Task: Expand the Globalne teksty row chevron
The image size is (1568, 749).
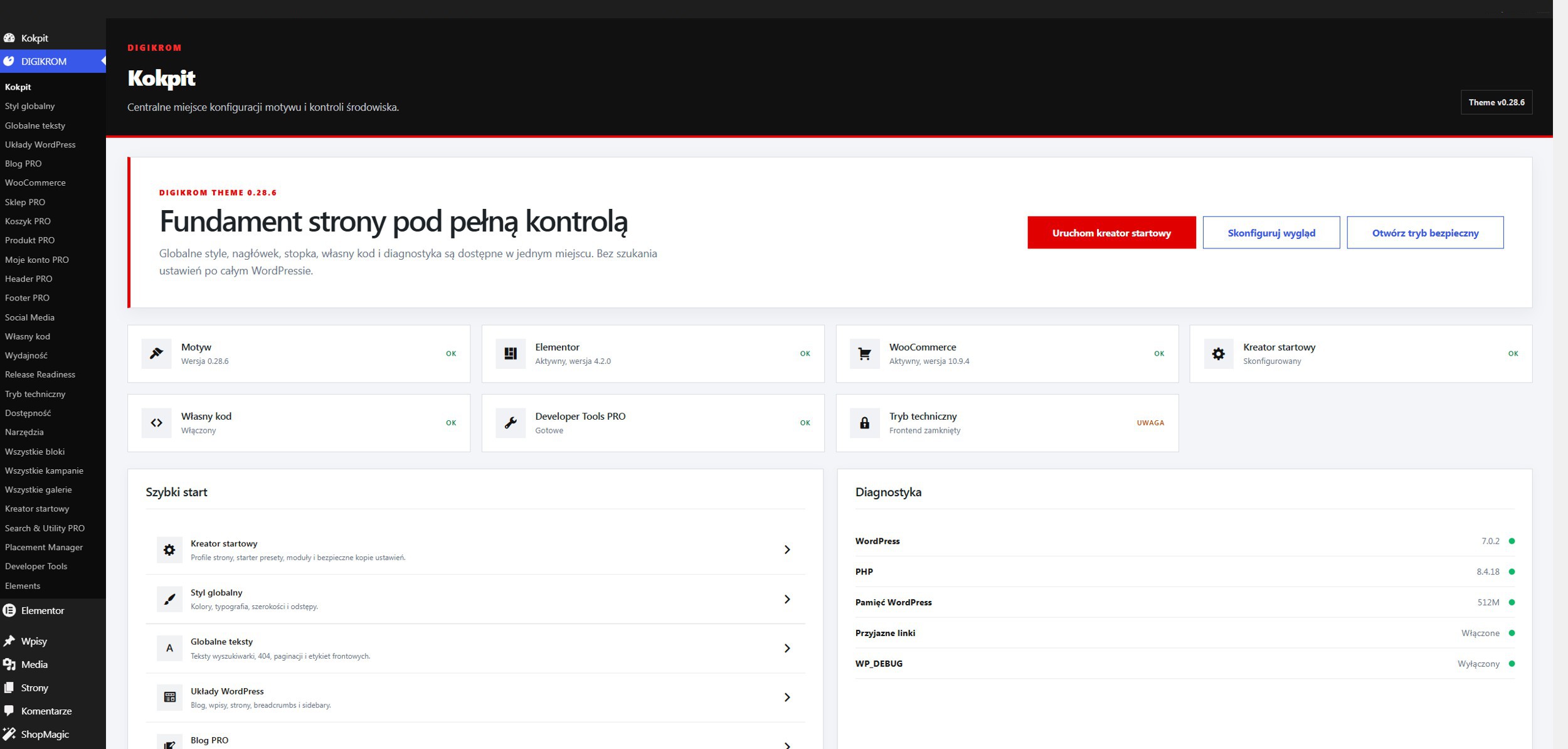Action: click(x=787, y=648)
